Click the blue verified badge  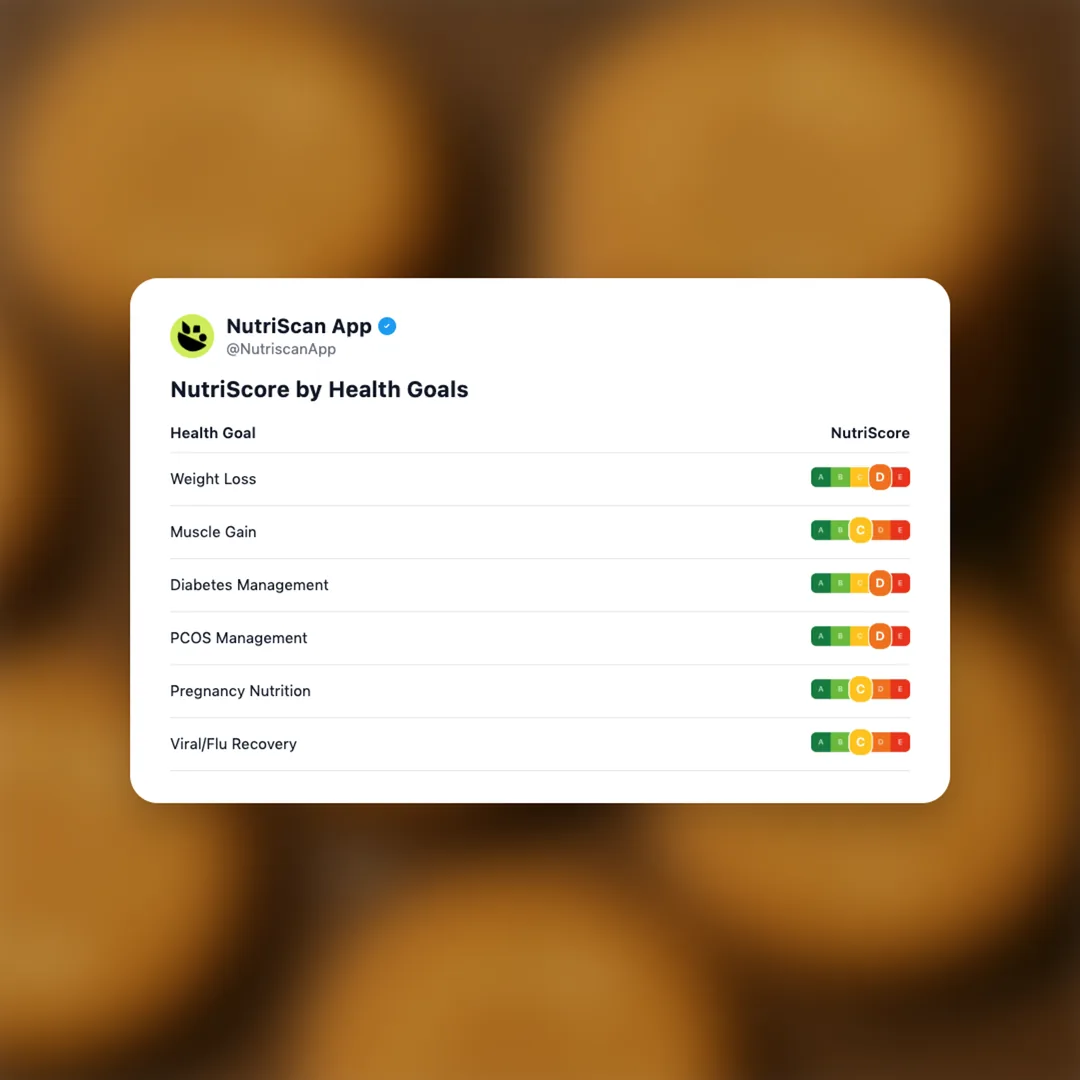[x=387, y=326]
